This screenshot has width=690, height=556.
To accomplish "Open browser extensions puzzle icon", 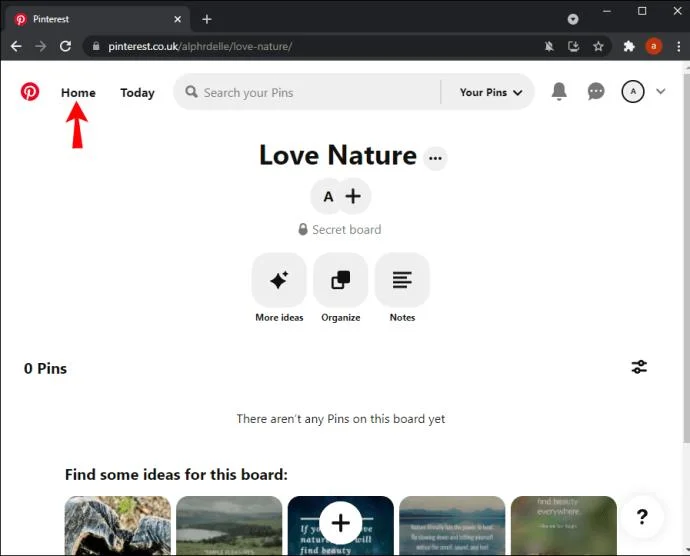I will [629, 46].
